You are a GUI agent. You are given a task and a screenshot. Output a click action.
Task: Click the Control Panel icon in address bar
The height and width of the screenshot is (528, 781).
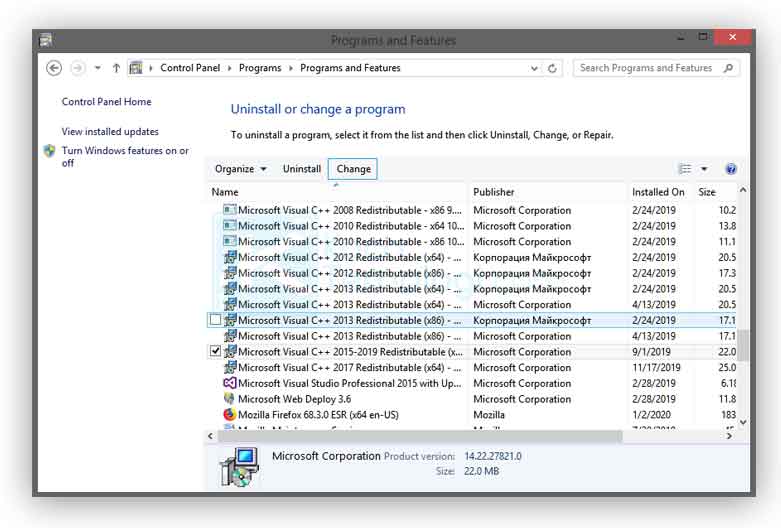pos(135,68)
